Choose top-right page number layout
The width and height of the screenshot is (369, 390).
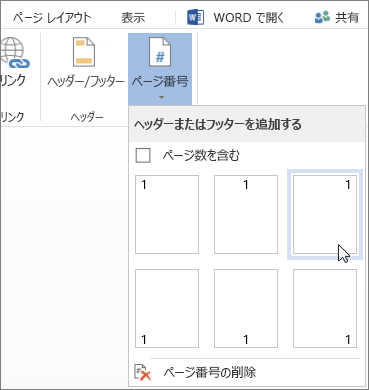point(325,215)
